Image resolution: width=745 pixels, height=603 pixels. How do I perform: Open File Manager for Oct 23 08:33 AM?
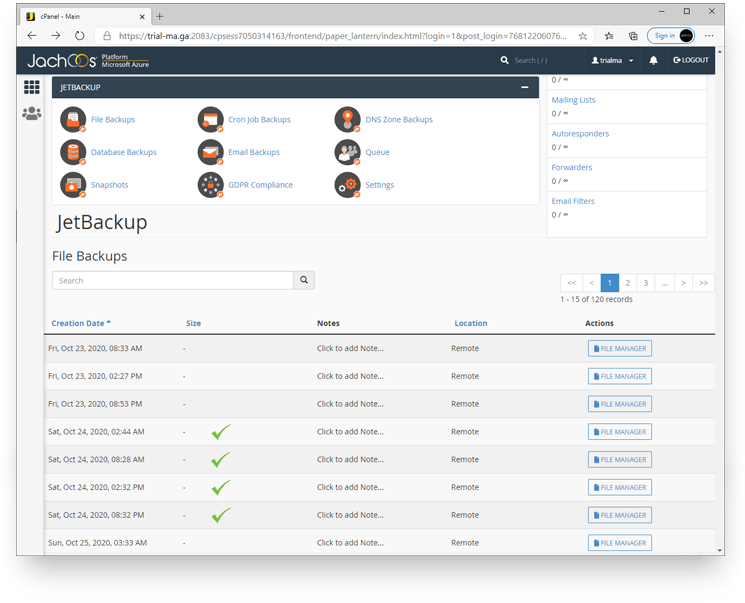point(620,348)
